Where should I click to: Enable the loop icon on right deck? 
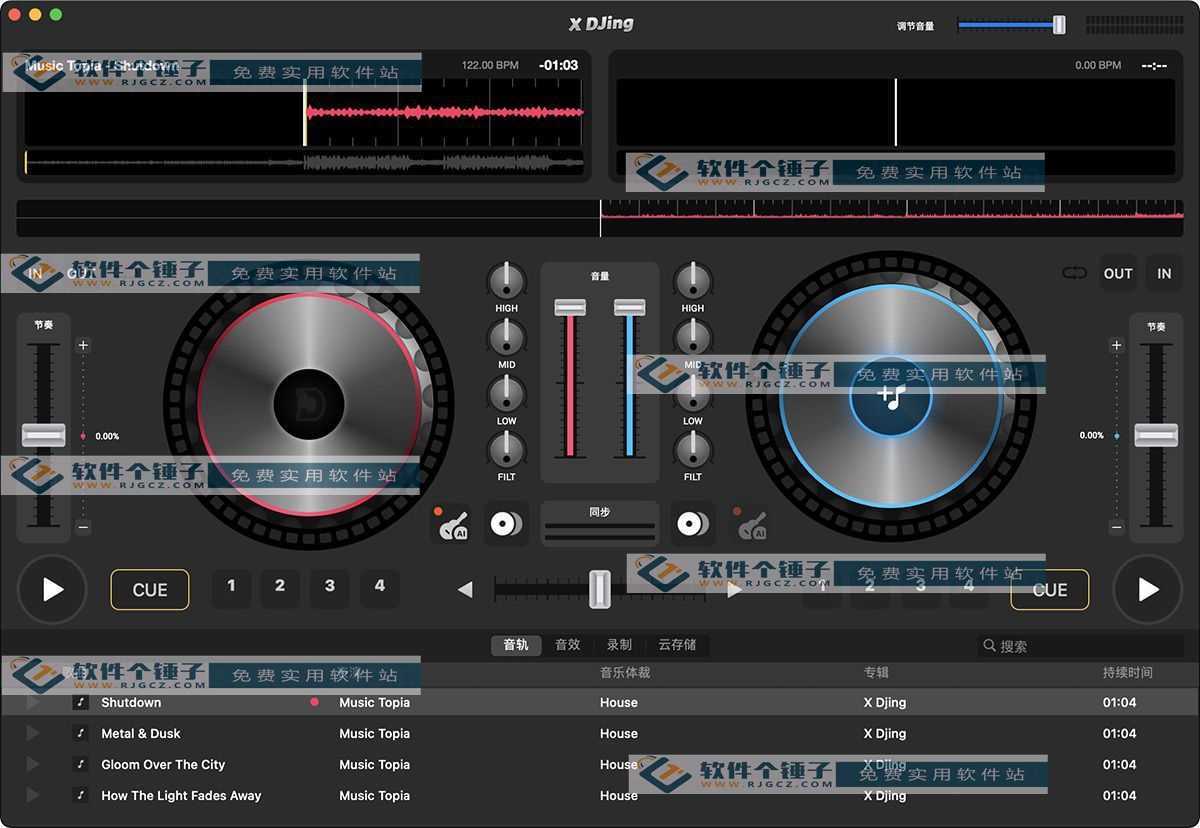pos(1074,273)
